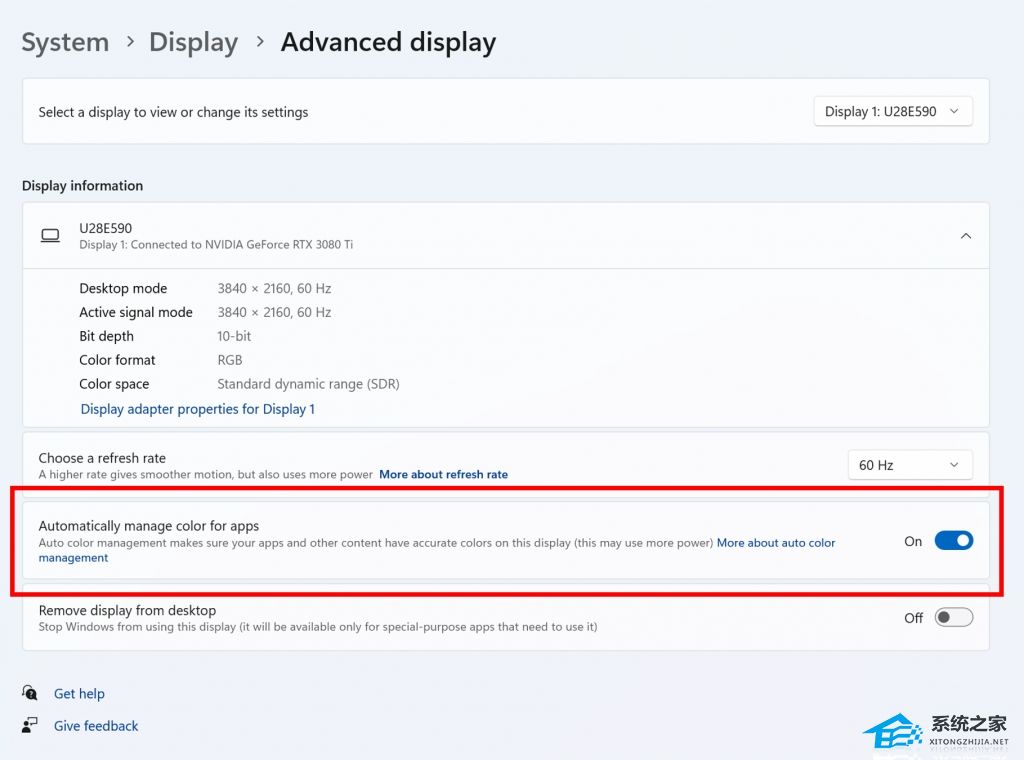Click the monitor icon beside U28E590
Viewport: 1024px width, 760px height.
tap(50, 236)
